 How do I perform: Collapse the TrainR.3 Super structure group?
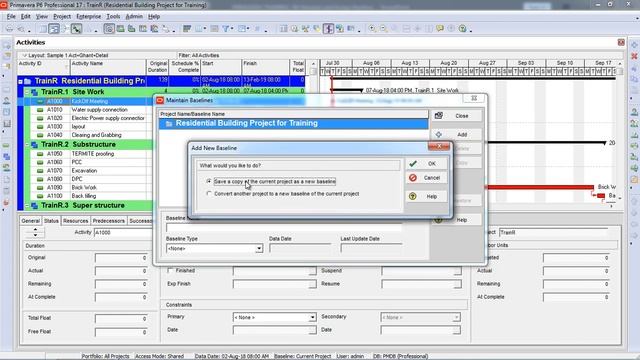click(27, 206)
